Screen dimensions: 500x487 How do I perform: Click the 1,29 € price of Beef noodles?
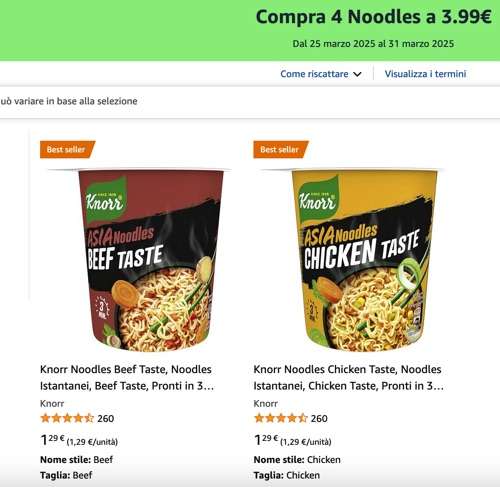point(52,440)
